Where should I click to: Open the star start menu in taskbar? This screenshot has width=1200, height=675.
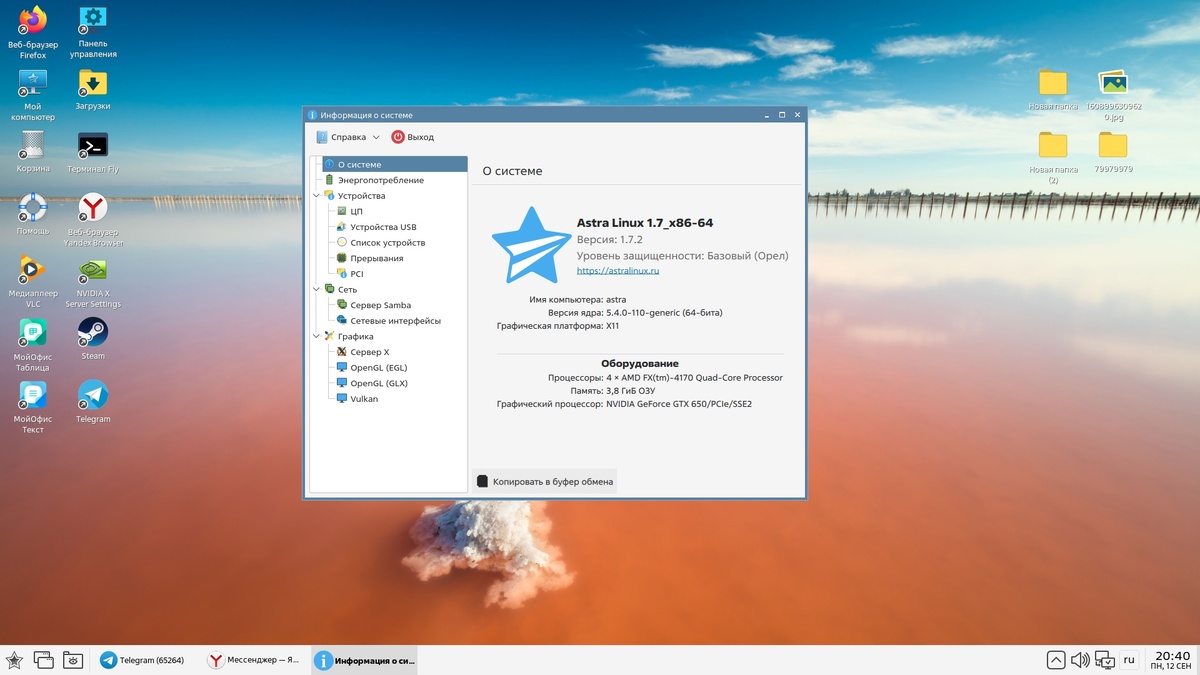14,660
